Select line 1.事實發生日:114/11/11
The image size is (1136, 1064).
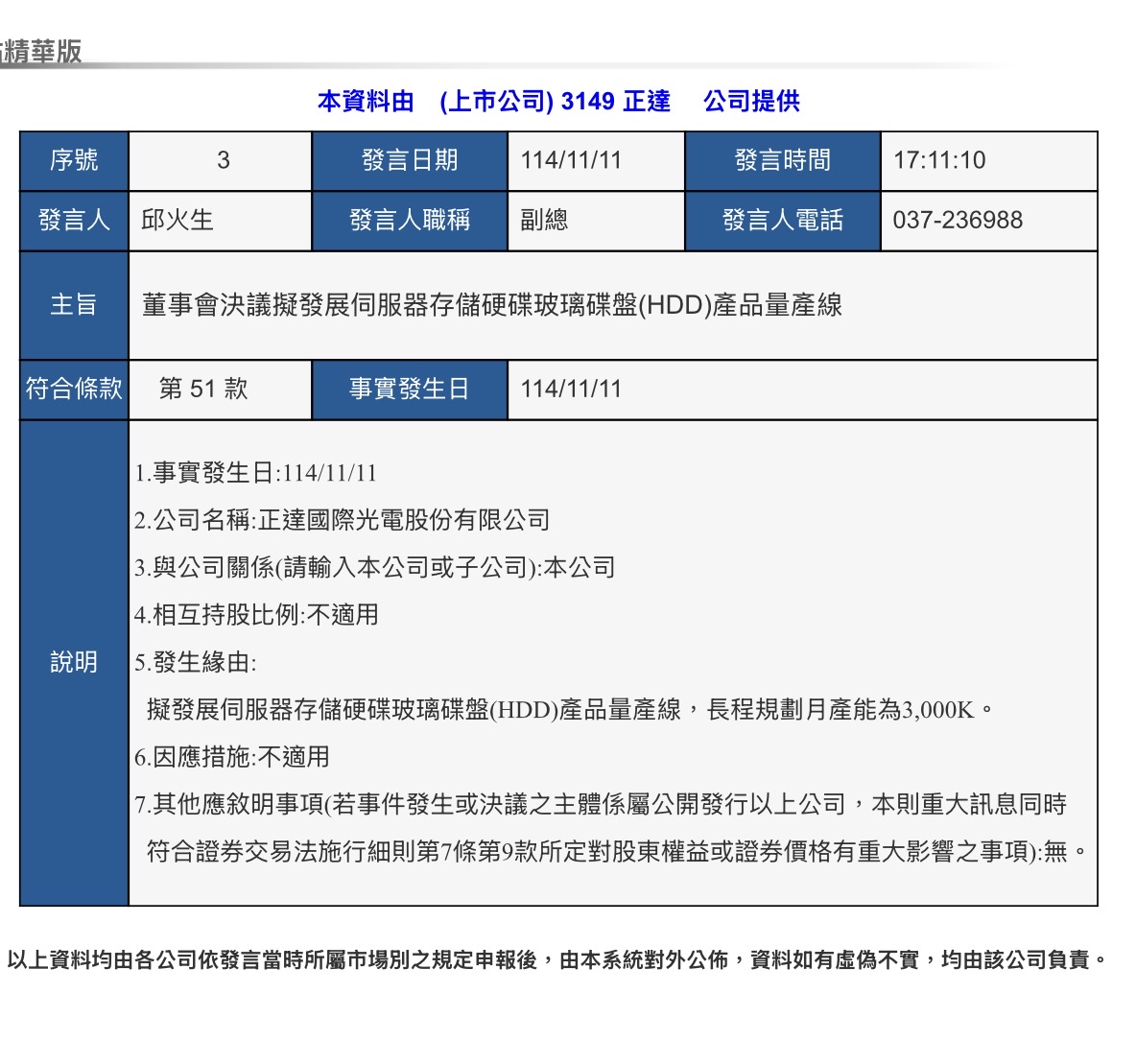click(x=256, y=473)
